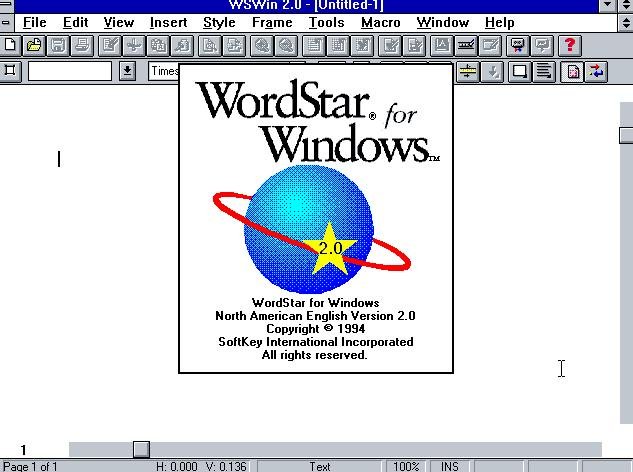This screenshot has width=633, height=472.
Task: Click the vertical scrollbar thumb
Action: click(626, 135)
